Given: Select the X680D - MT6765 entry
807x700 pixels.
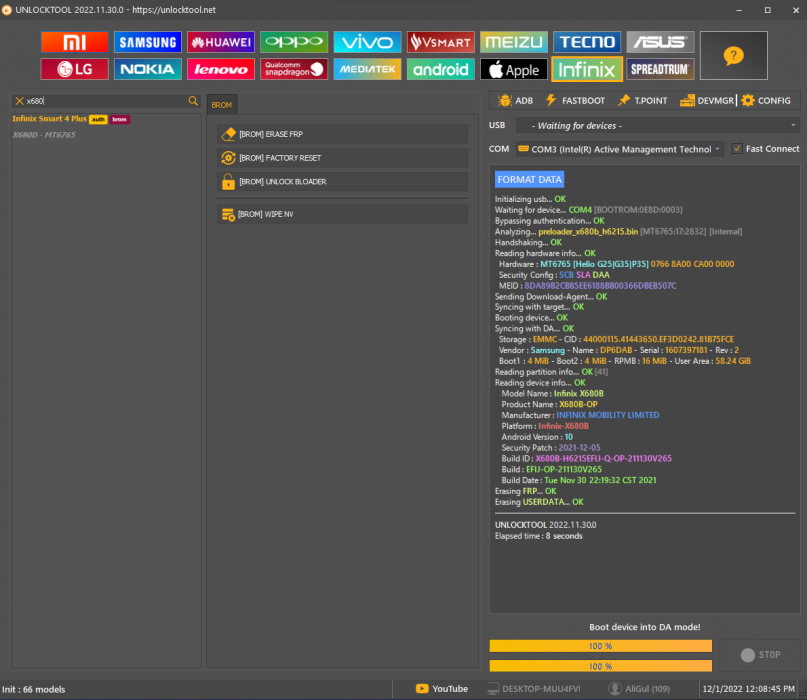Looking at the screenshot, I should [44, 135].
